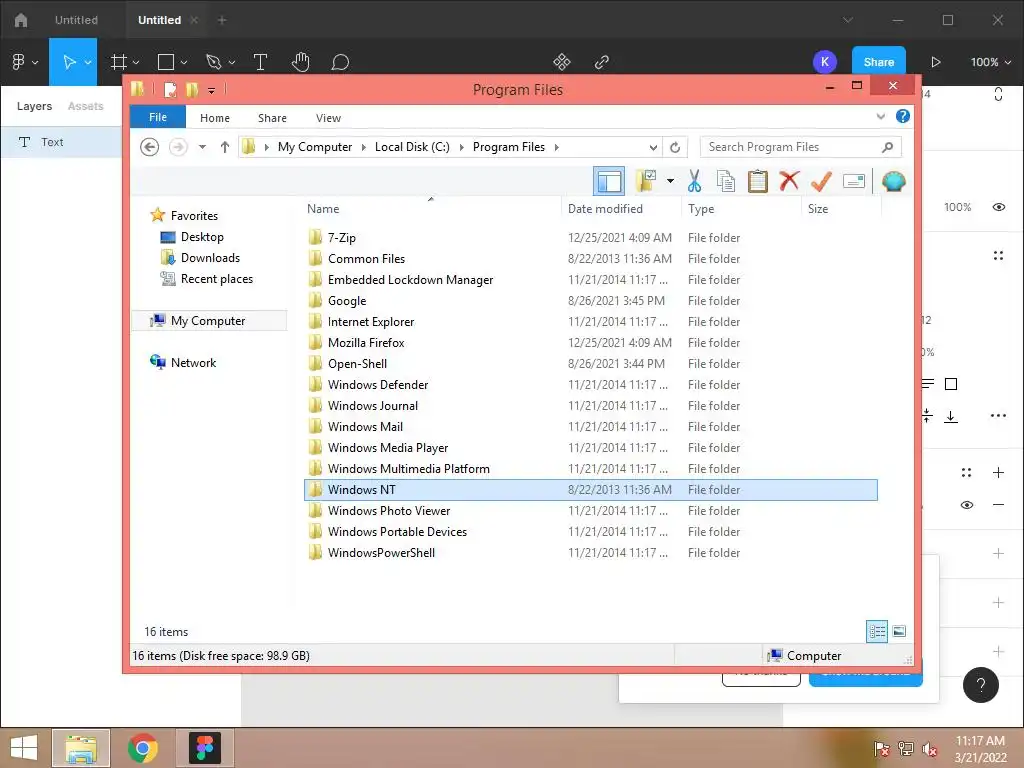The width and height of the screenshot is (1024, 768).
Task: Toggle the navigation pane button in Explorer
Action: 609,181
